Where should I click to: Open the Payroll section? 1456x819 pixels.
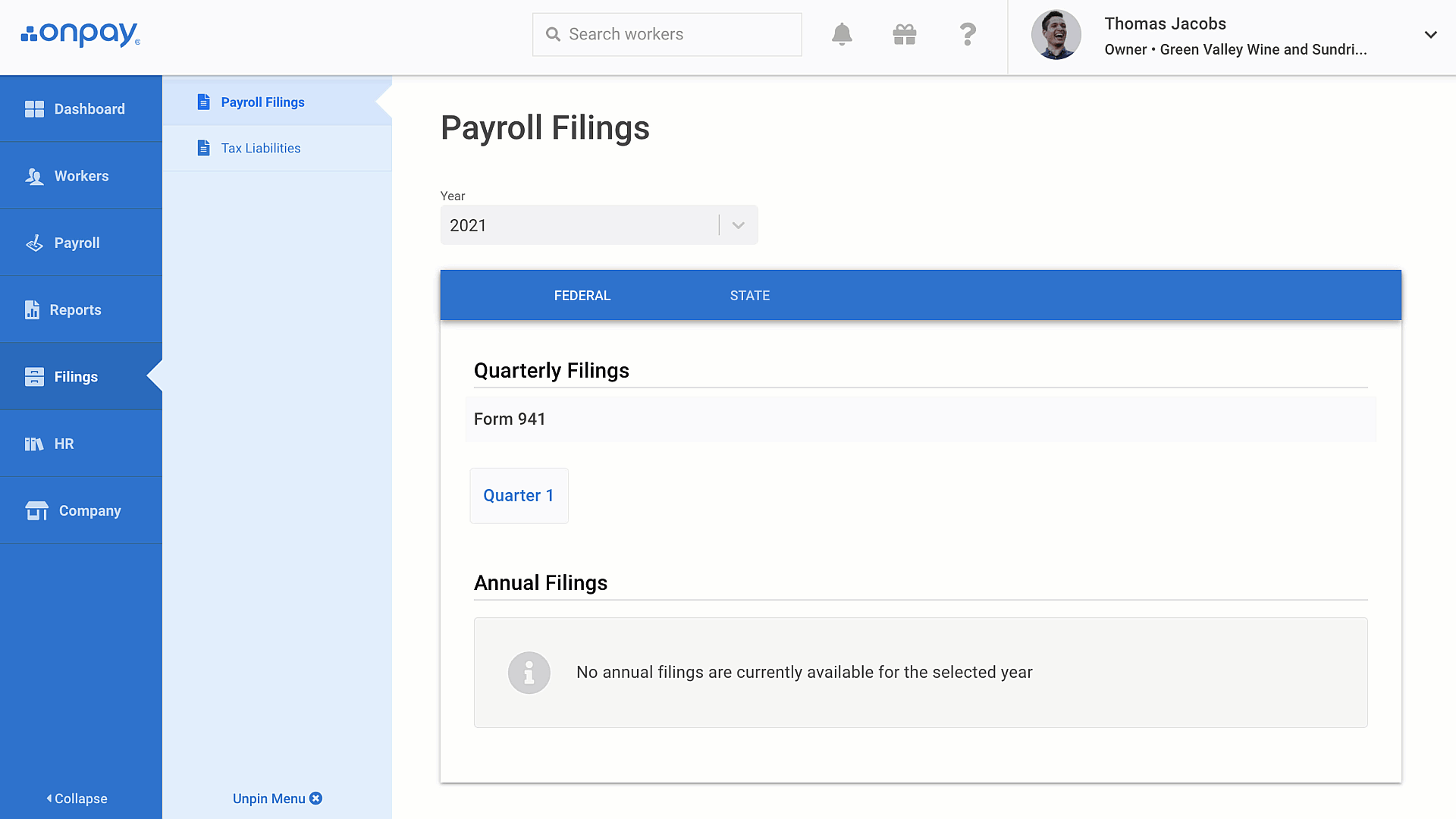[x=81, y=242]
